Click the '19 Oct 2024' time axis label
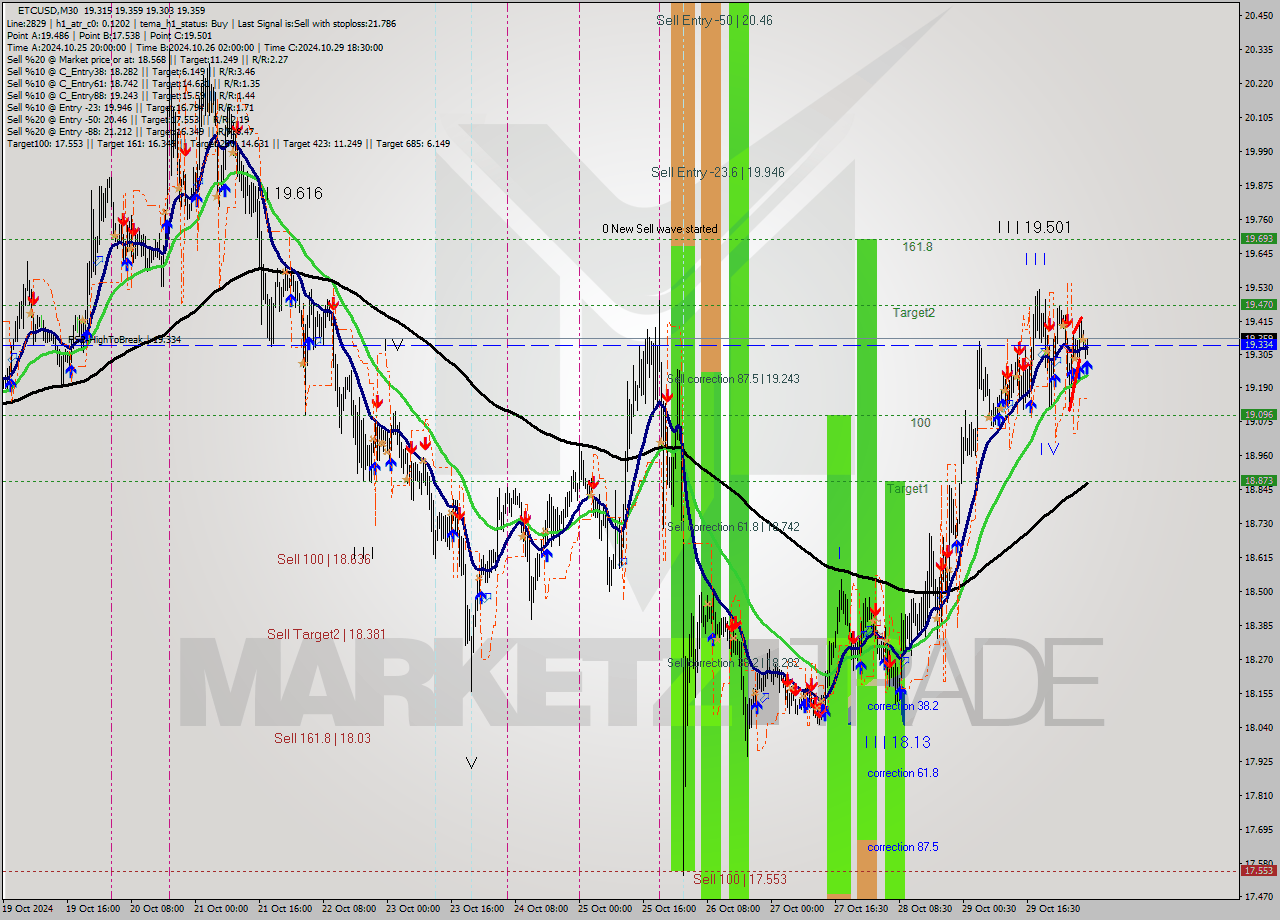1280x920 pixels. (30, 909)
